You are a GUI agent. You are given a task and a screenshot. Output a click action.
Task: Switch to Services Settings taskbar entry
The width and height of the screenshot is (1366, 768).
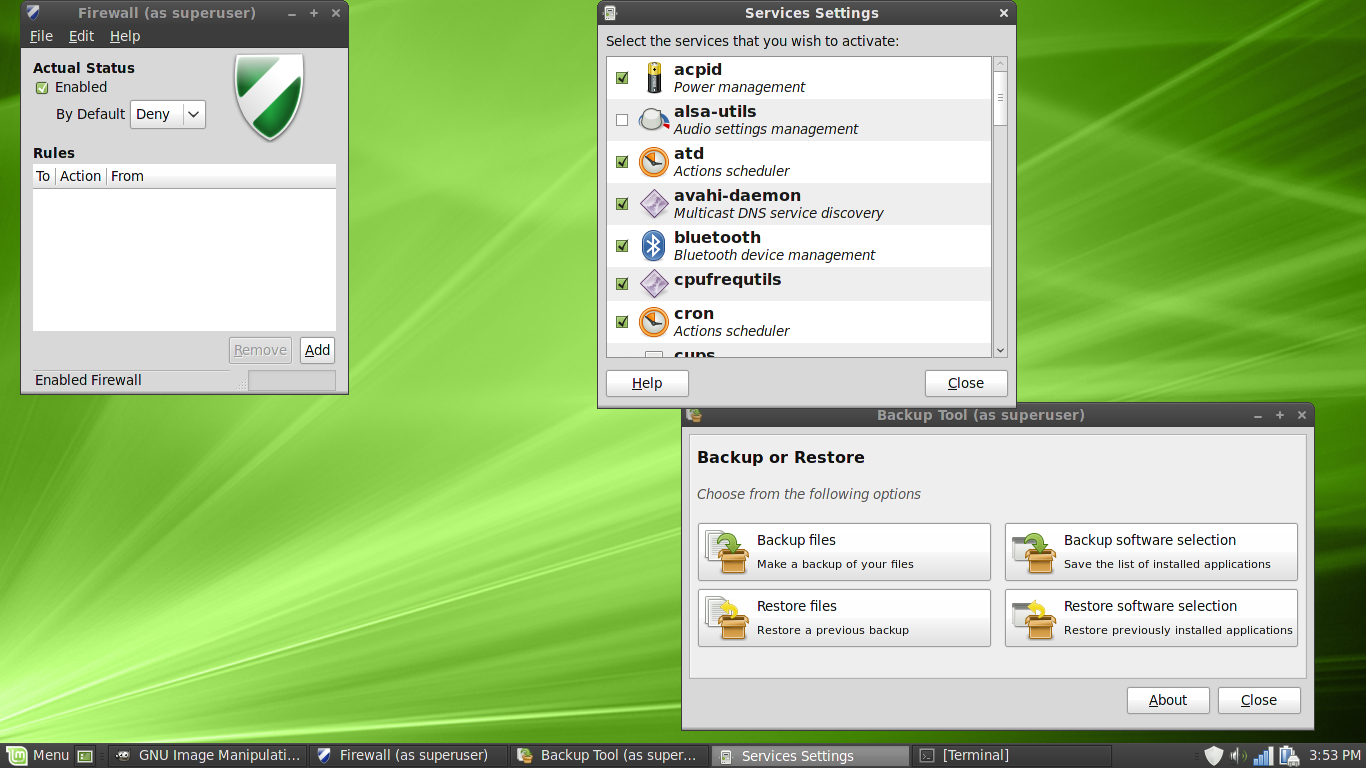tap(810, 756)
